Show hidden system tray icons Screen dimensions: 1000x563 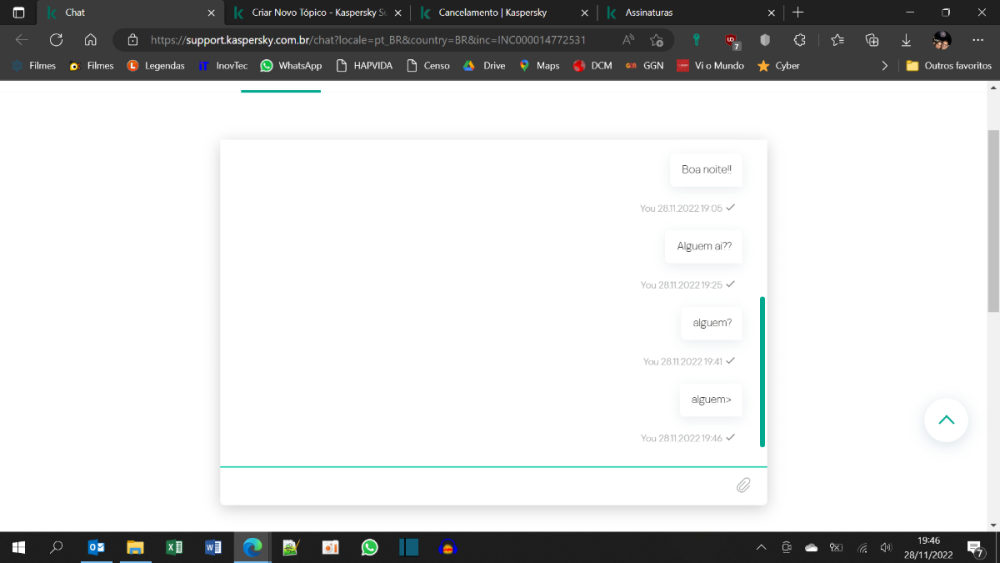click(761, 548)
